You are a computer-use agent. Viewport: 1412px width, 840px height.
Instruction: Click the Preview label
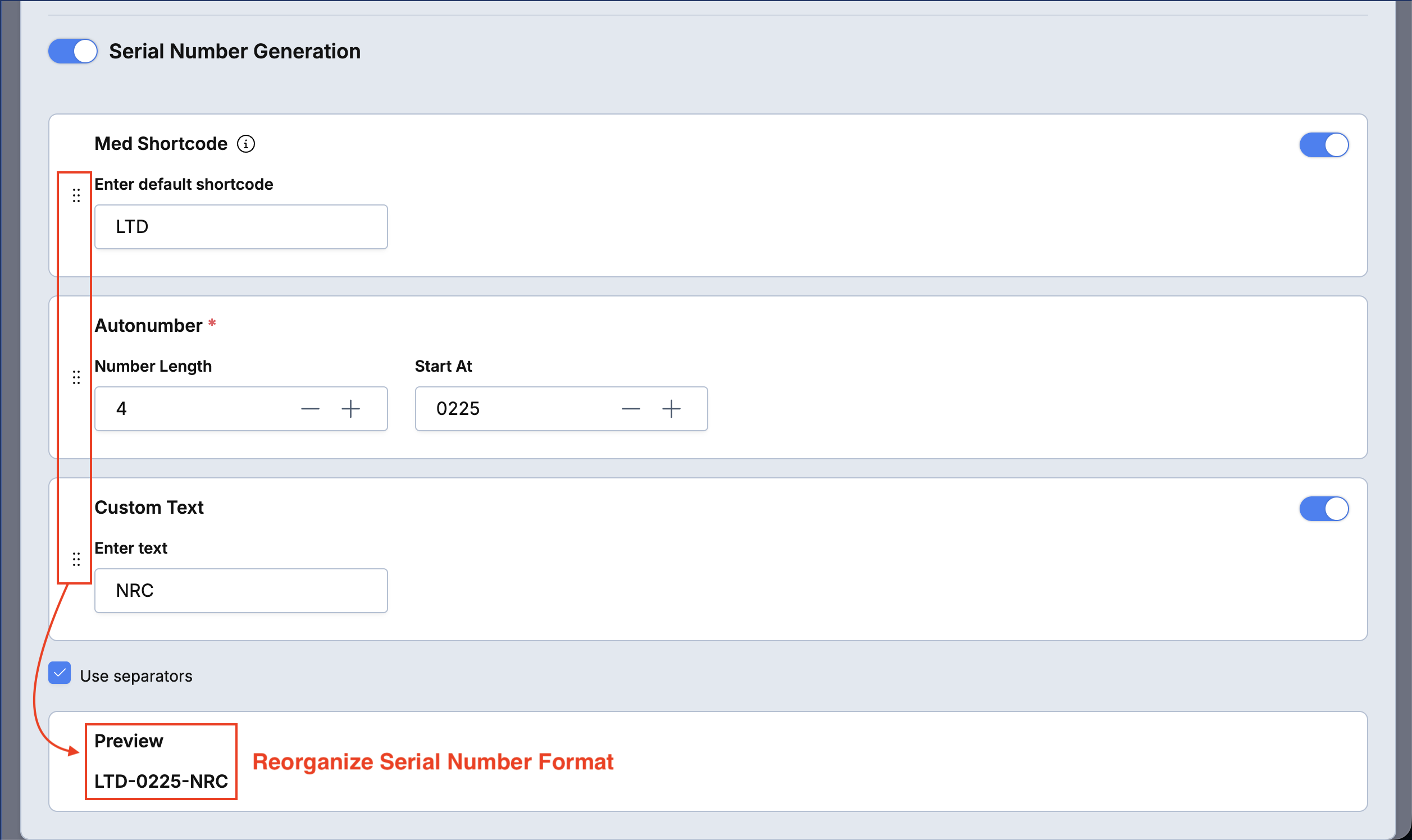[x=129, y=741]
